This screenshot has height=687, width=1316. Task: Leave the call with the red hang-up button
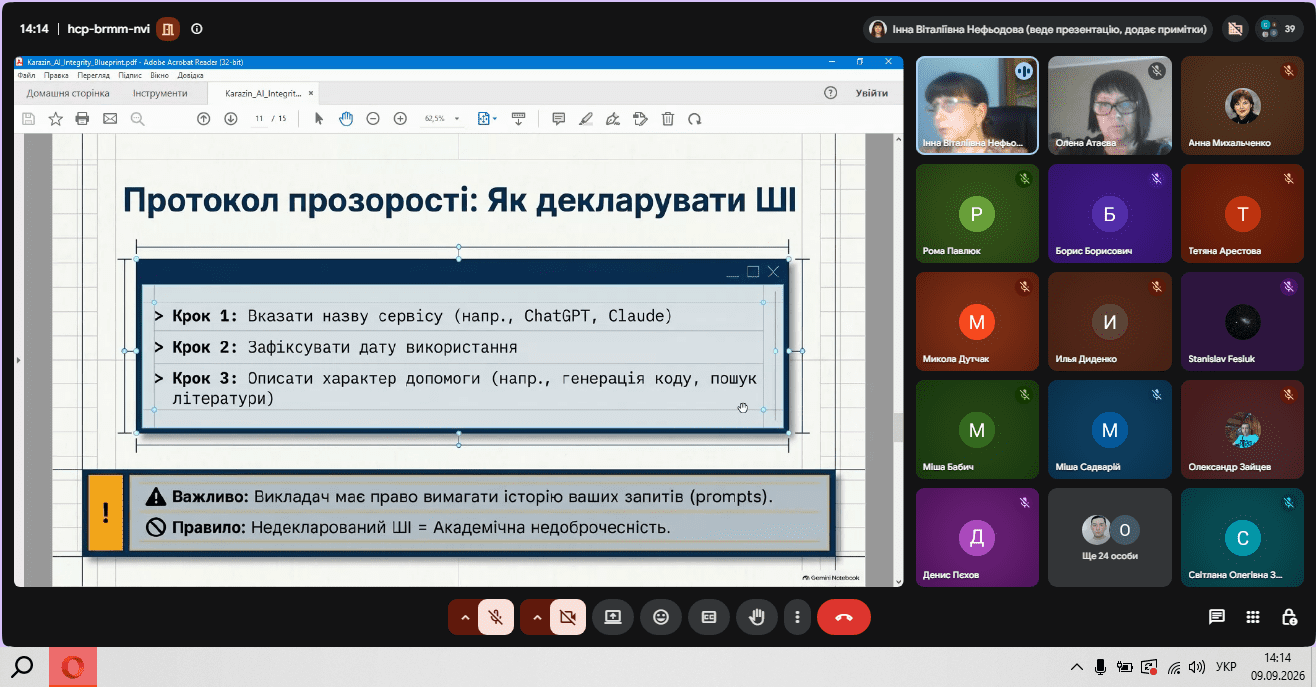[844, 617]
